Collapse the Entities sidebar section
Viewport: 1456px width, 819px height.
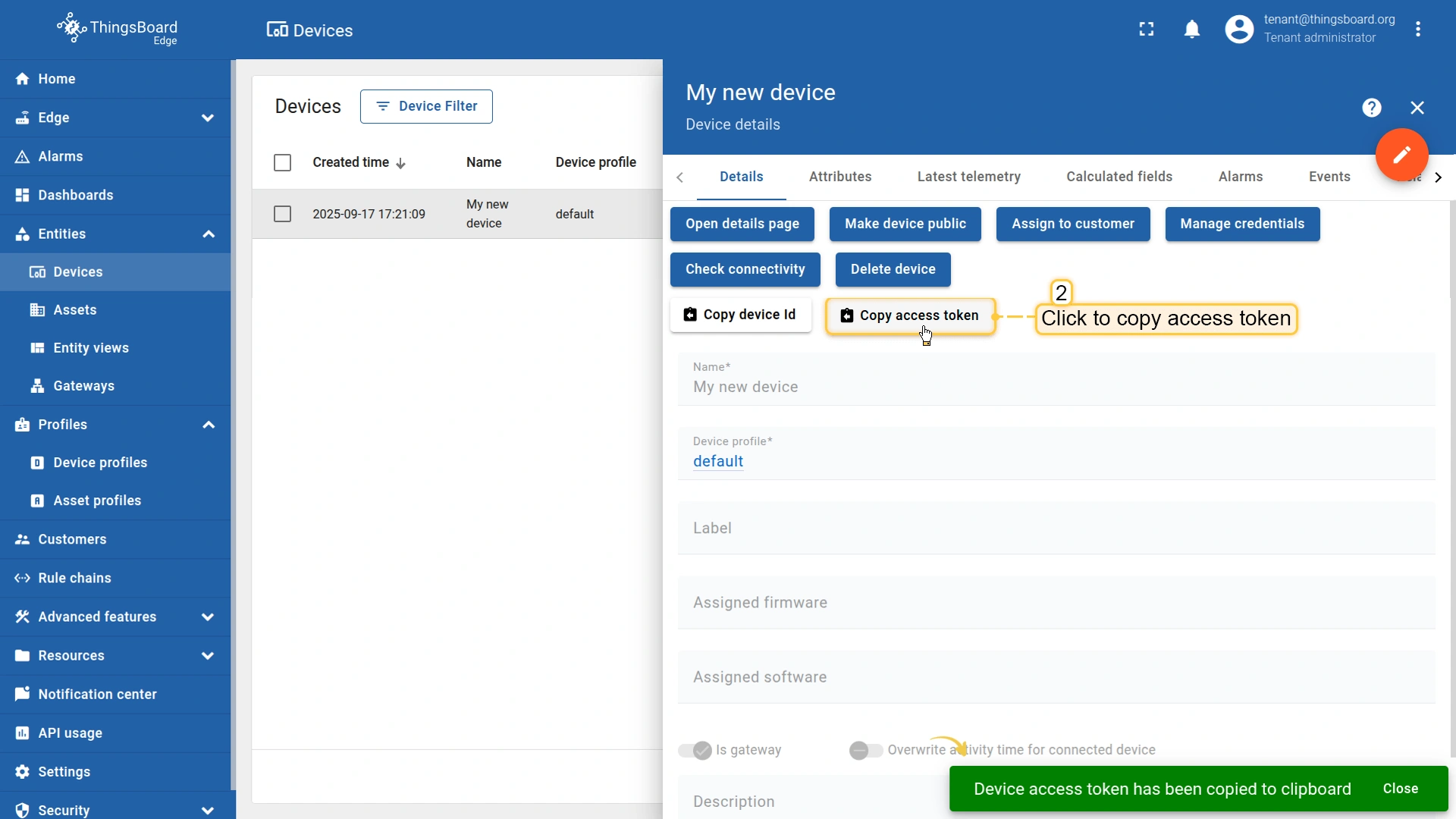click(209, 234)
